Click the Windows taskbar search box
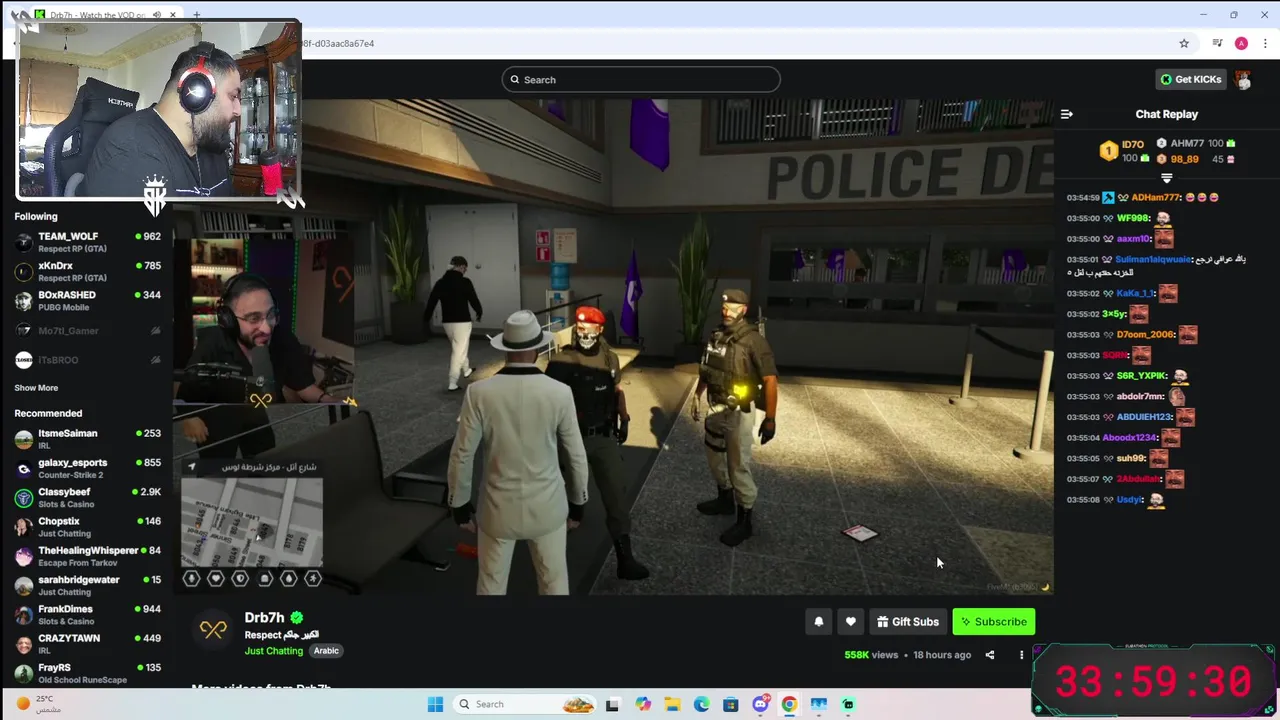Viewport: 1280px width, 720px height. click(527, 704)
